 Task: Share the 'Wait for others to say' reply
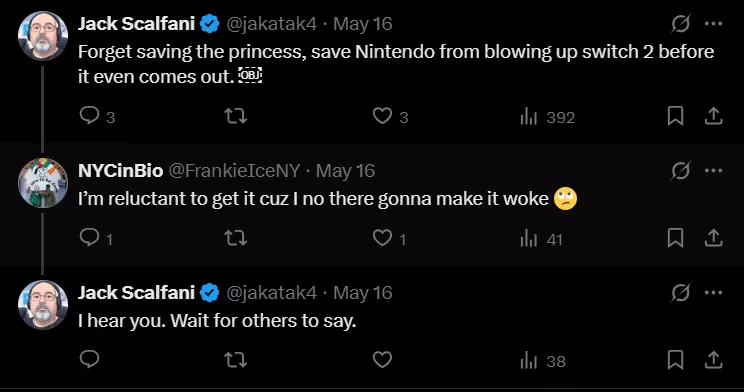pyautogui.click(x=713, y=360)
